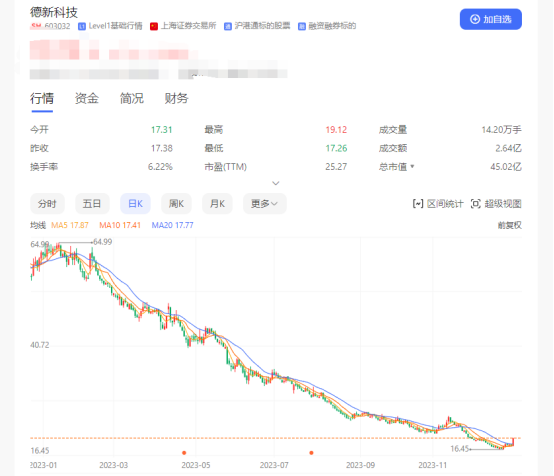Click the MA5 orange moving-average legend

pyautogui.click(x=70, y=225)
